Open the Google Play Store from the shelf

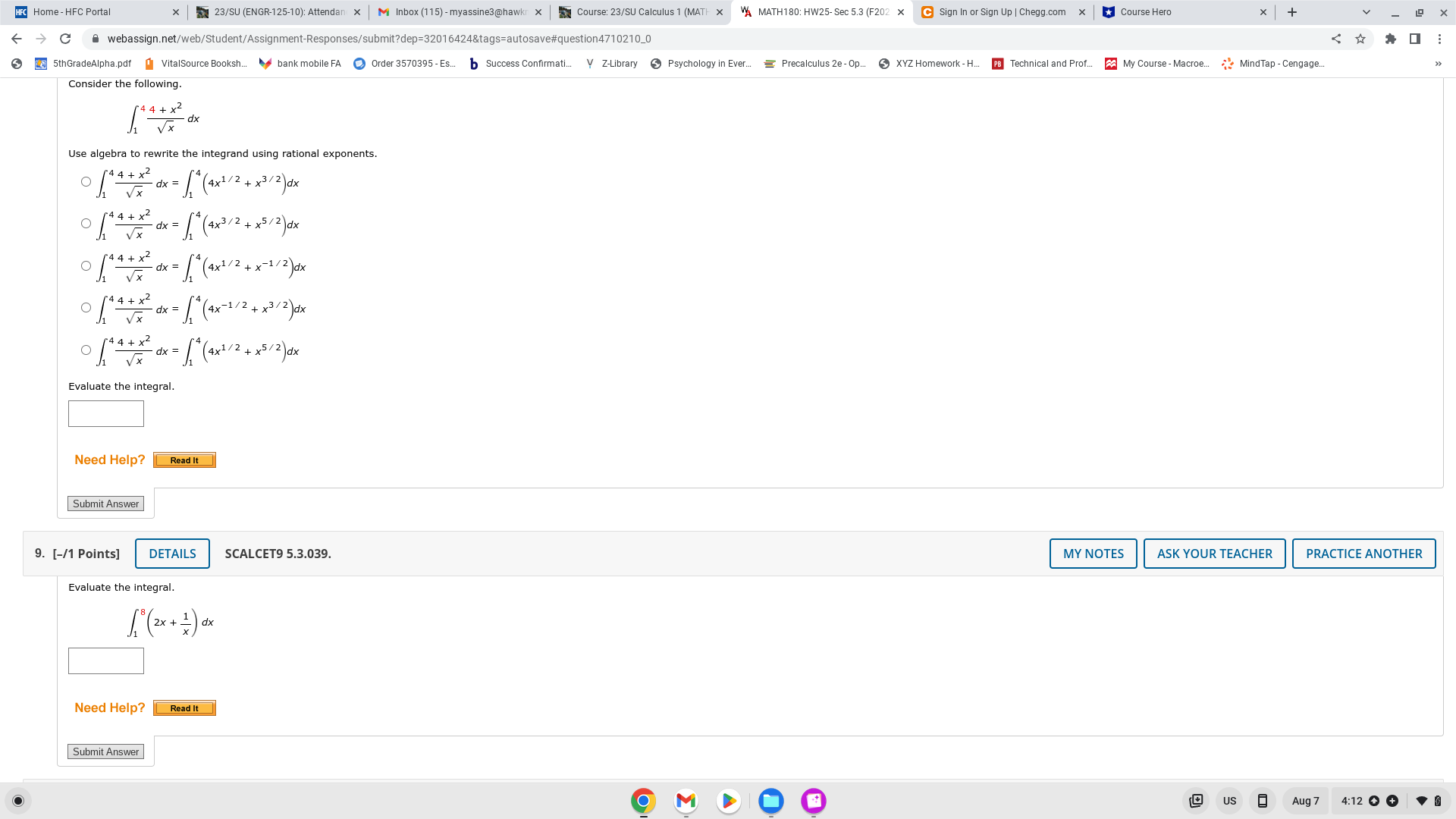[x=728, y=800]
